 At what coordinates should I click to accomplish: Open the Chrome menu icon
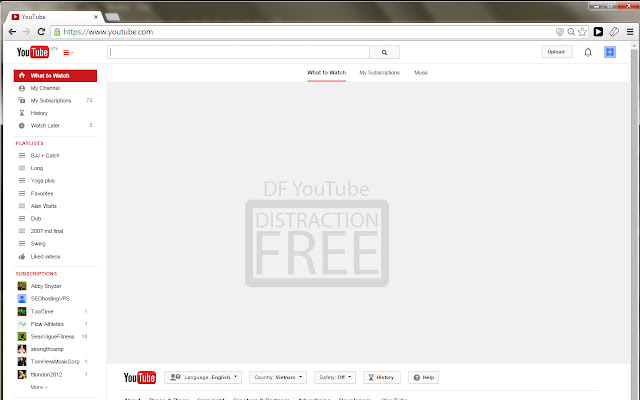pos(630,32)
